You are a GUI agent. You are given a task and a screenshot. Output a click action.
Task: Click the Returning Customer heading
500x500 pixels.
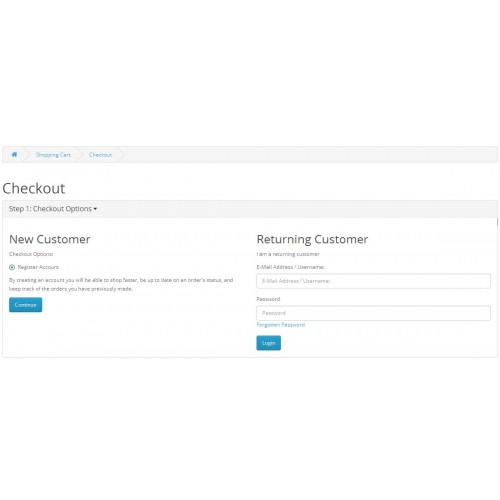click(312, 239)
